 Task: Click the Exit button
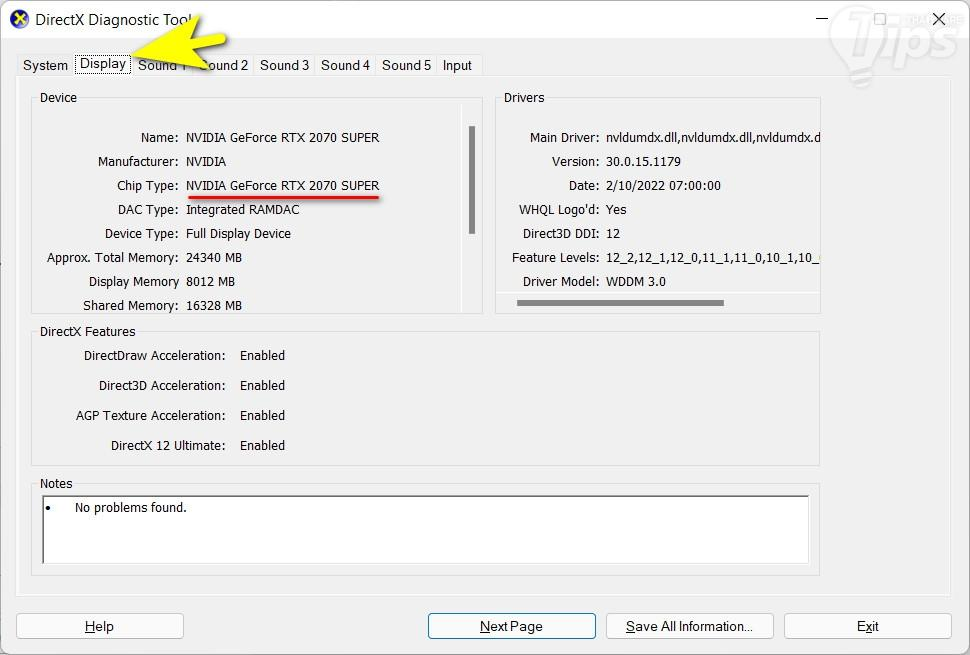pyautogui.click(x=867, y=626)
